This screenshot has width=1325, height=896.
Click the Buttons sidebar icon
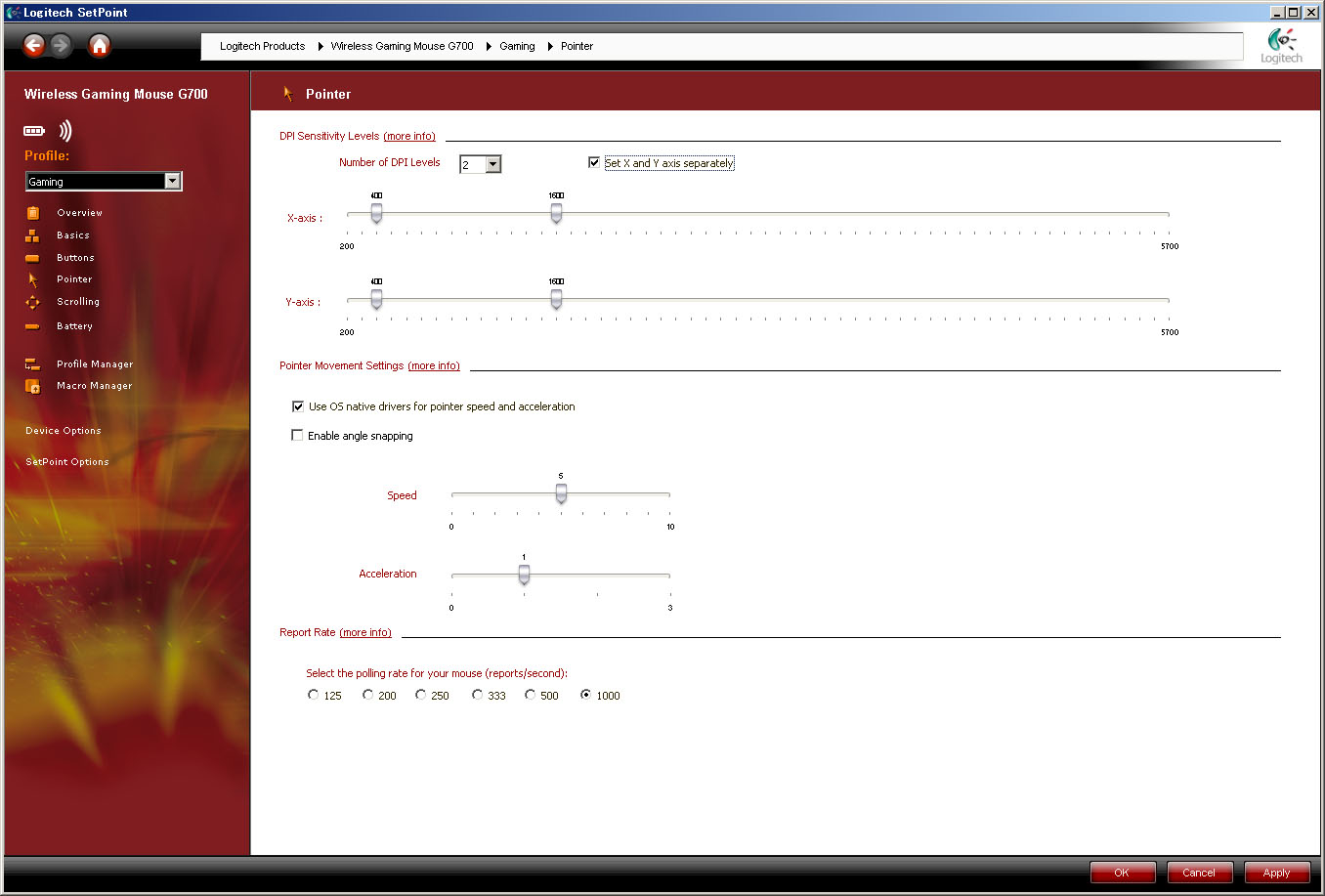[x=32, y=258]
